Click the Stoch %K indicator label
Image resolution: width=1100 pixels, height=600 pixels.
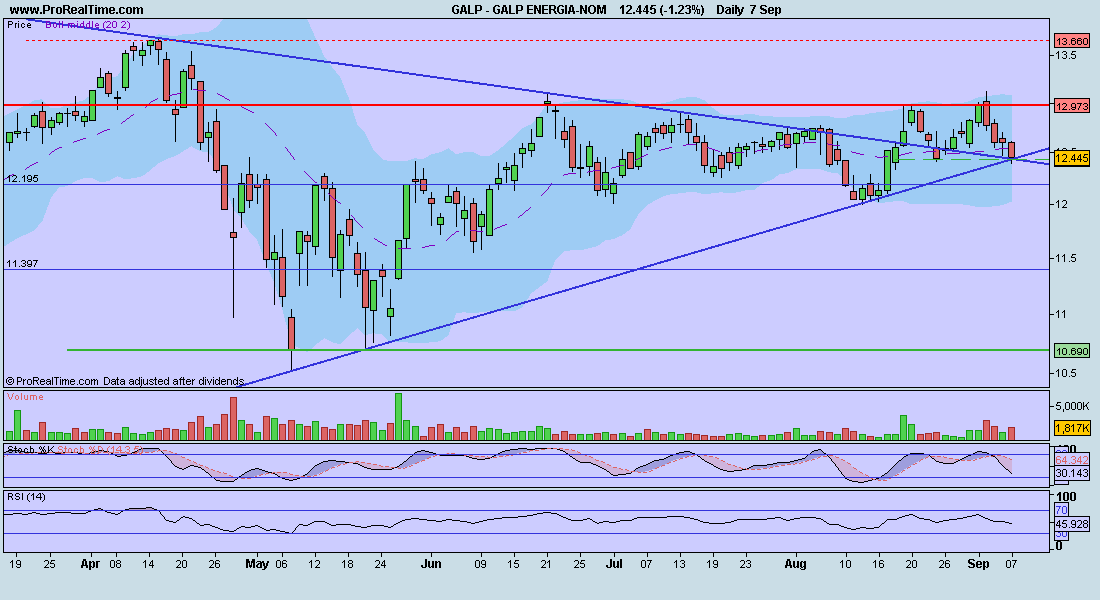coord(30,450)
